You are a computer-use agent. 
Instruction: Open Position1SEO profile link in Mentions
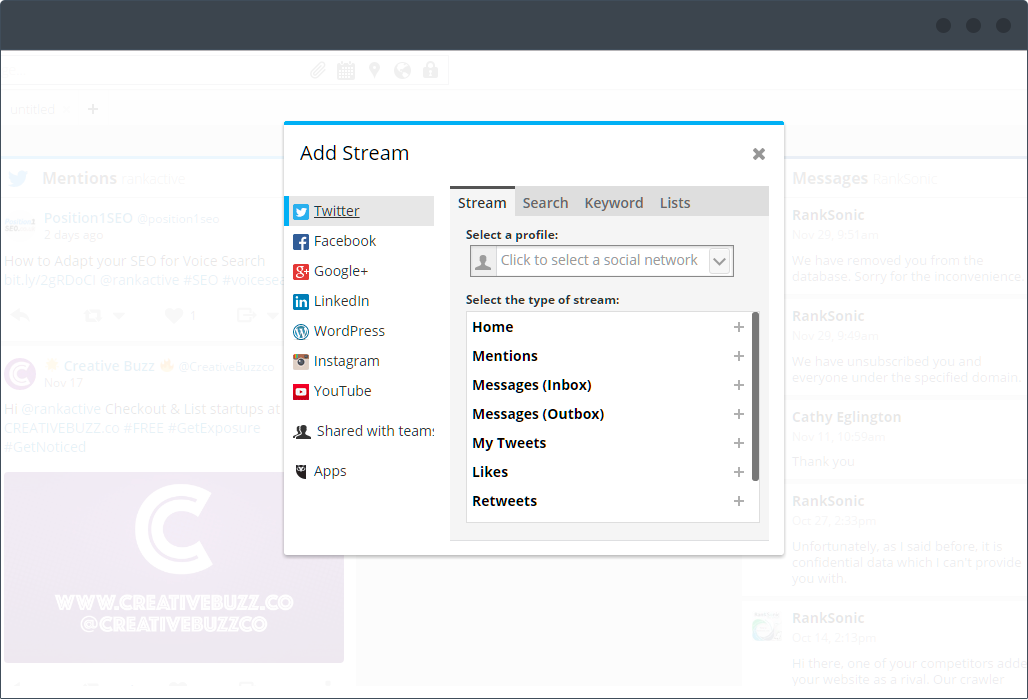click(89, 218)
